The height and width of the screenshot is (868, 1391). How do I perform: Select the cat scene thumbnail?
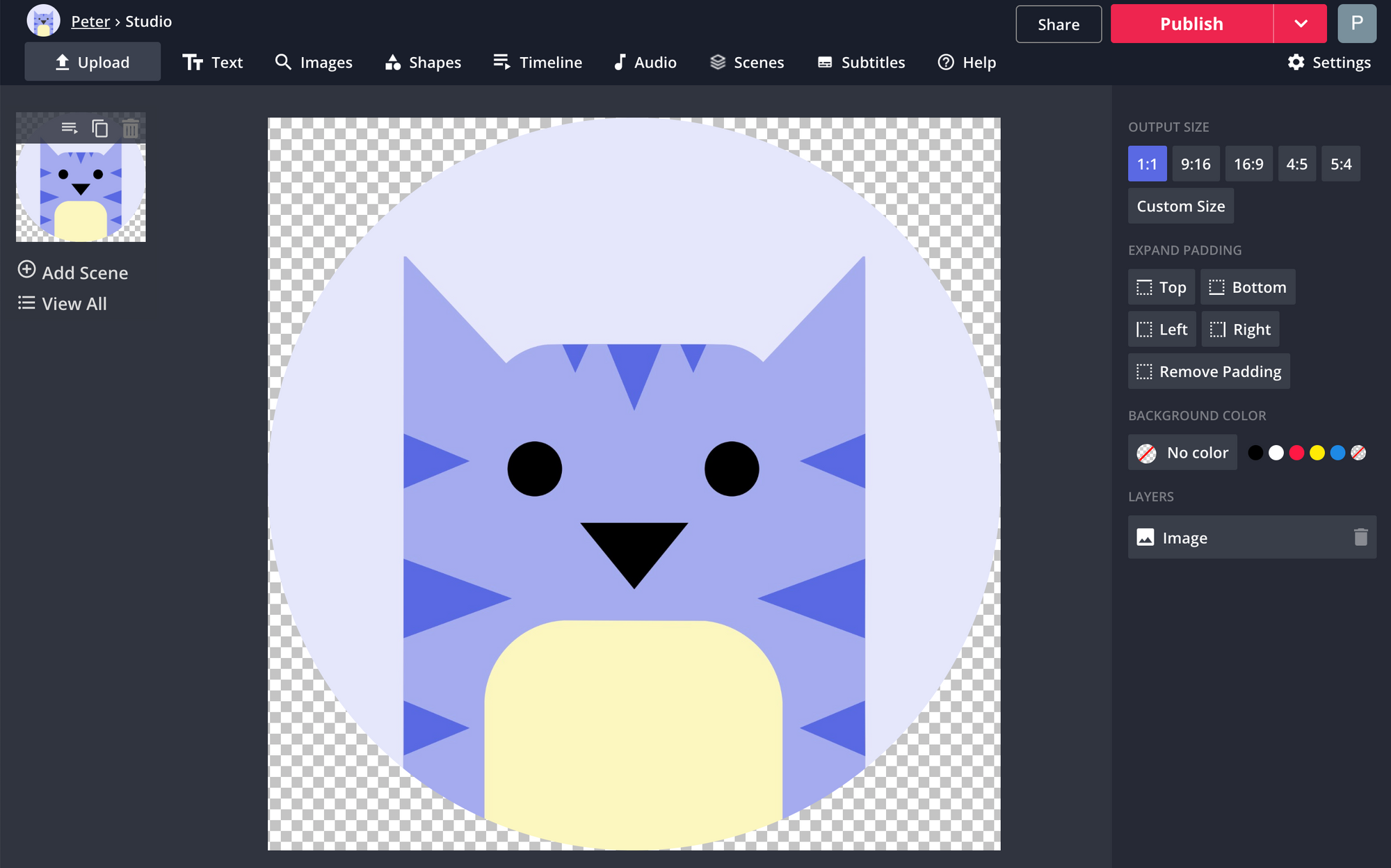pos(81,191)
